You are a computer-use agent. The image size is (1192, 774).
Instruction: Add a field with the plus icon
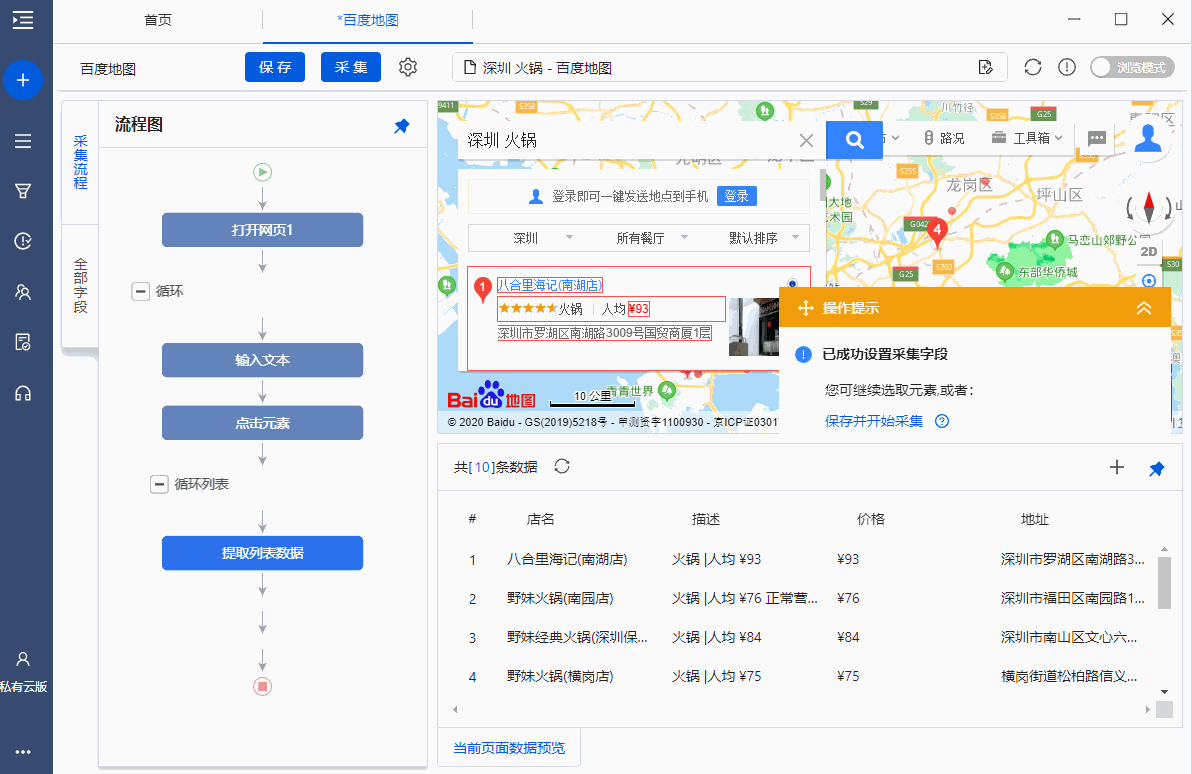tap(1117, 467)
